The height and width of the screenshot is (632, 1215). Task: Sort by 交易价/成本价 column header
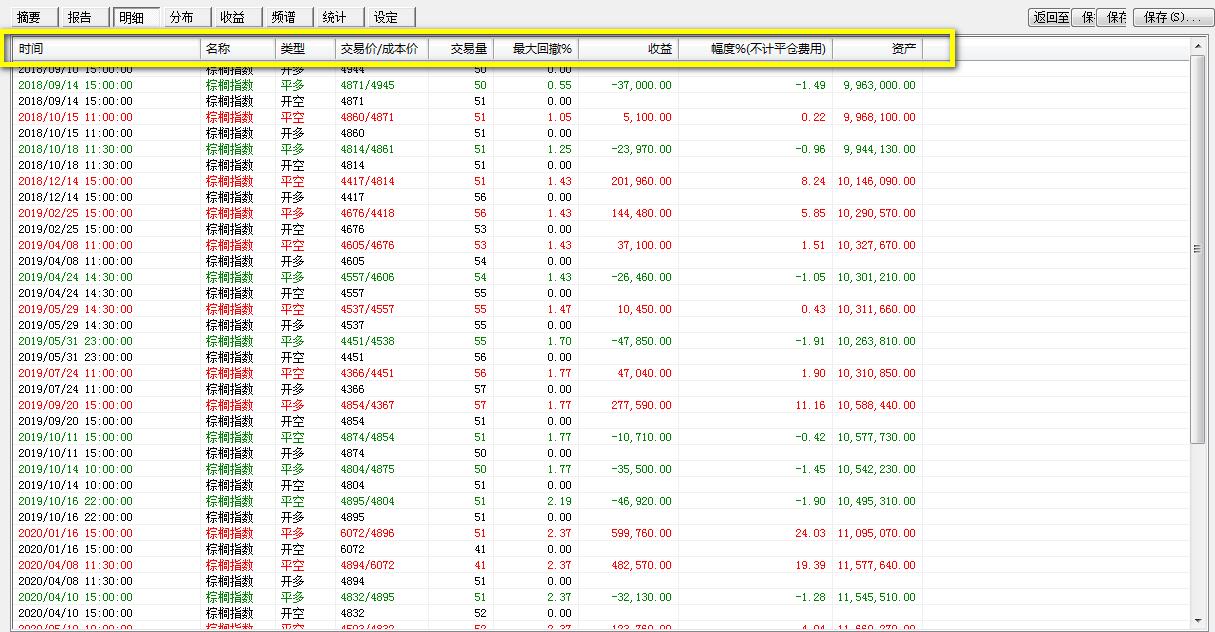pos(381,49)
